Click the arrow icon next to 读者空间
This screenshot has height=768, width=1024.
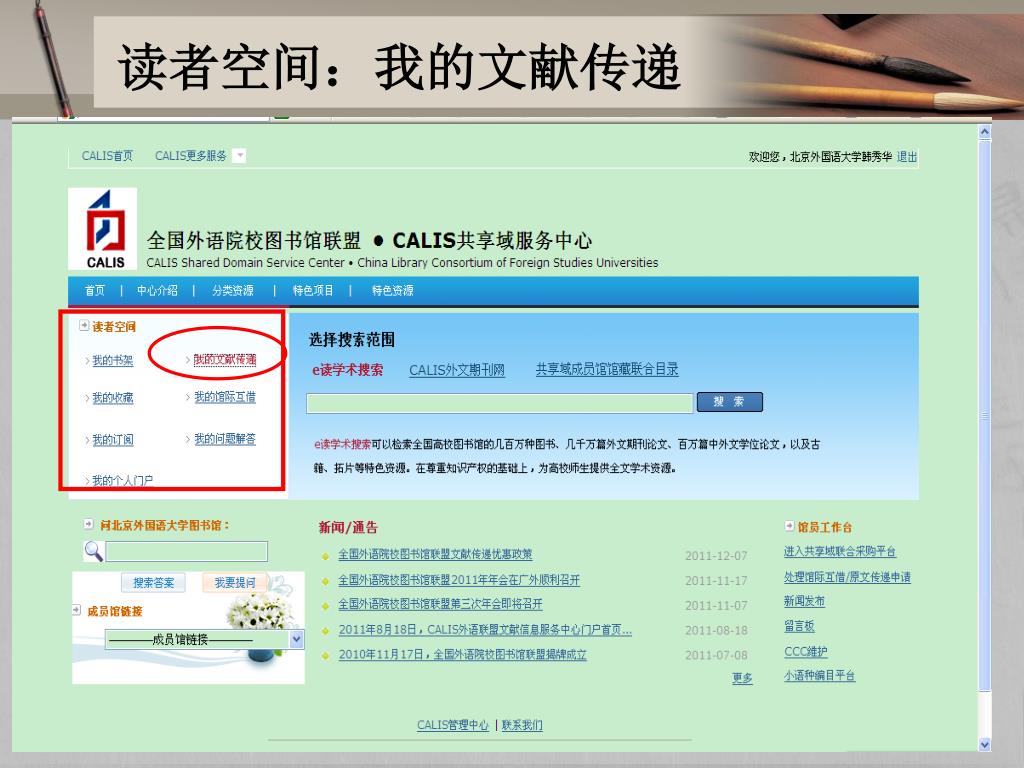[84, 325]
